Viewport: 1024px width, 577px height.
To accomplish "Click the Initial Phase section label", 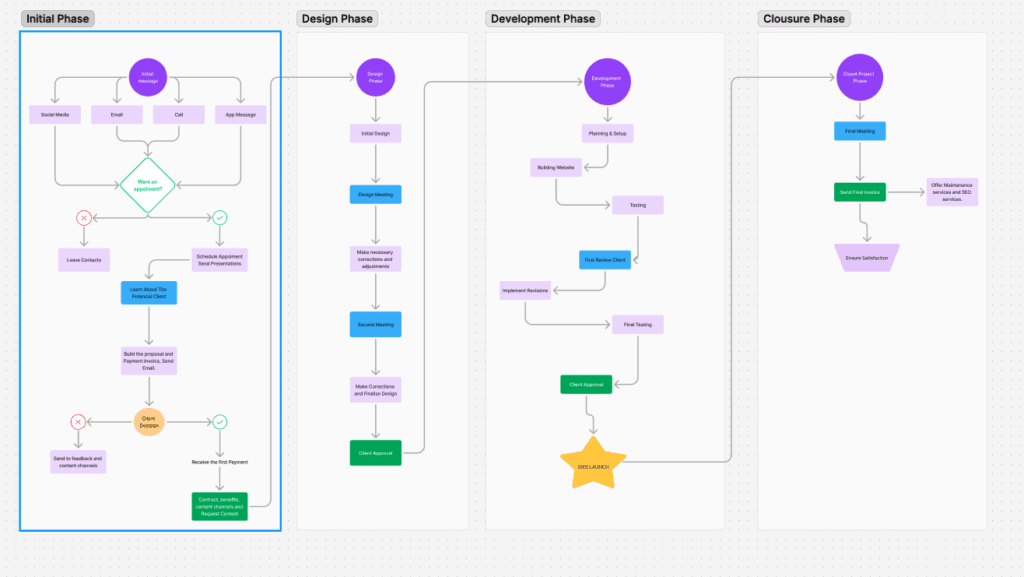I will 57,19.
